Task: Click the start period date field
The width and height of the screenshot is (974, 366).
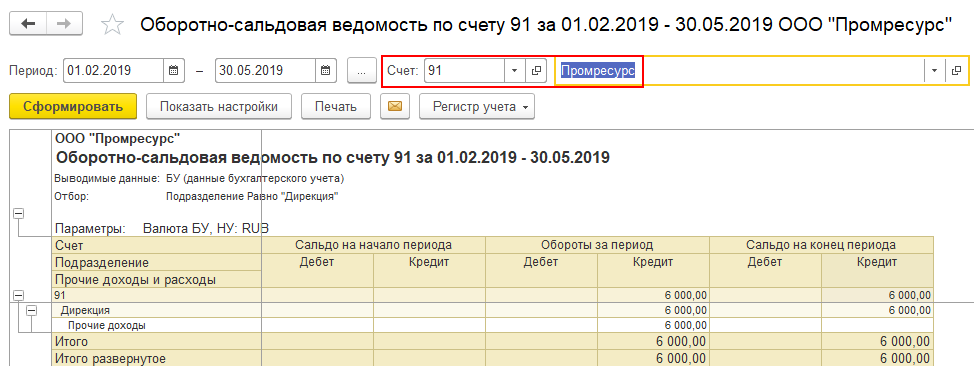Action: point(114,70)
